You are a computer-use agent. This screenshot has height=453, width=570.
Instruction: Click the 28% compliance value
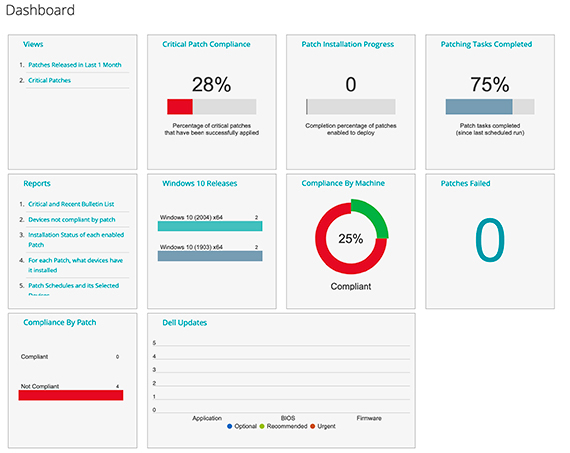click(212, 84)
